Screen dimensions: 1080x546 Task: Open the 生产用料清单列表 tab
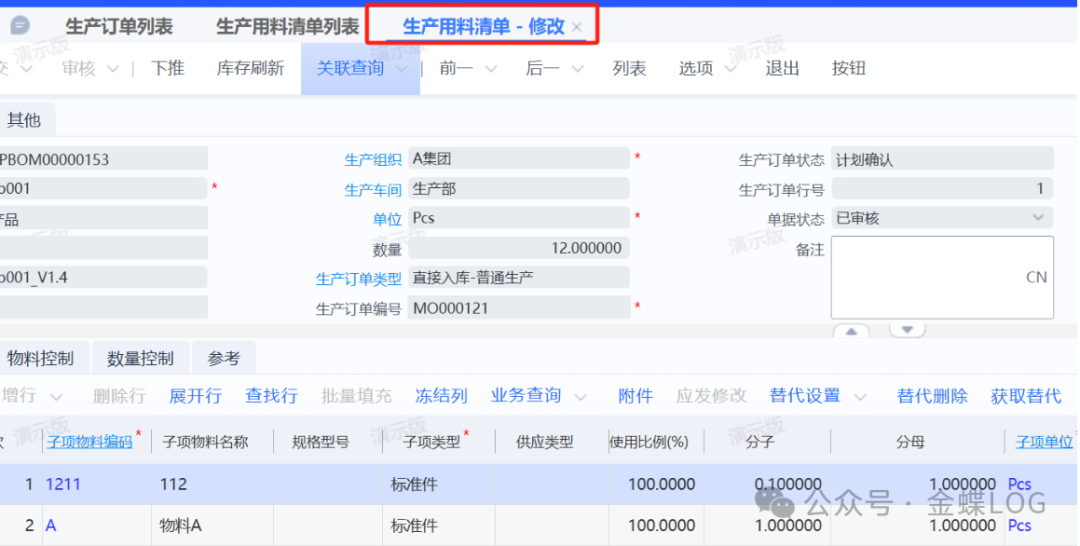(287, 27)
